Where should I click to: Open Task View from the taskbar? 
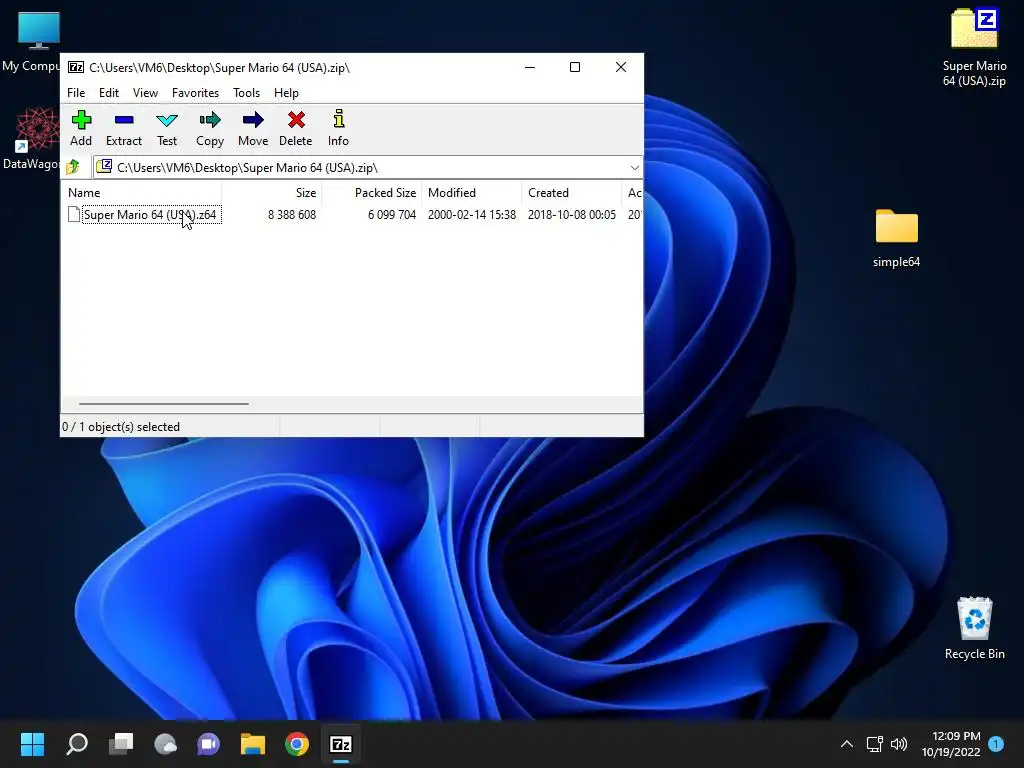coord(121,744)
